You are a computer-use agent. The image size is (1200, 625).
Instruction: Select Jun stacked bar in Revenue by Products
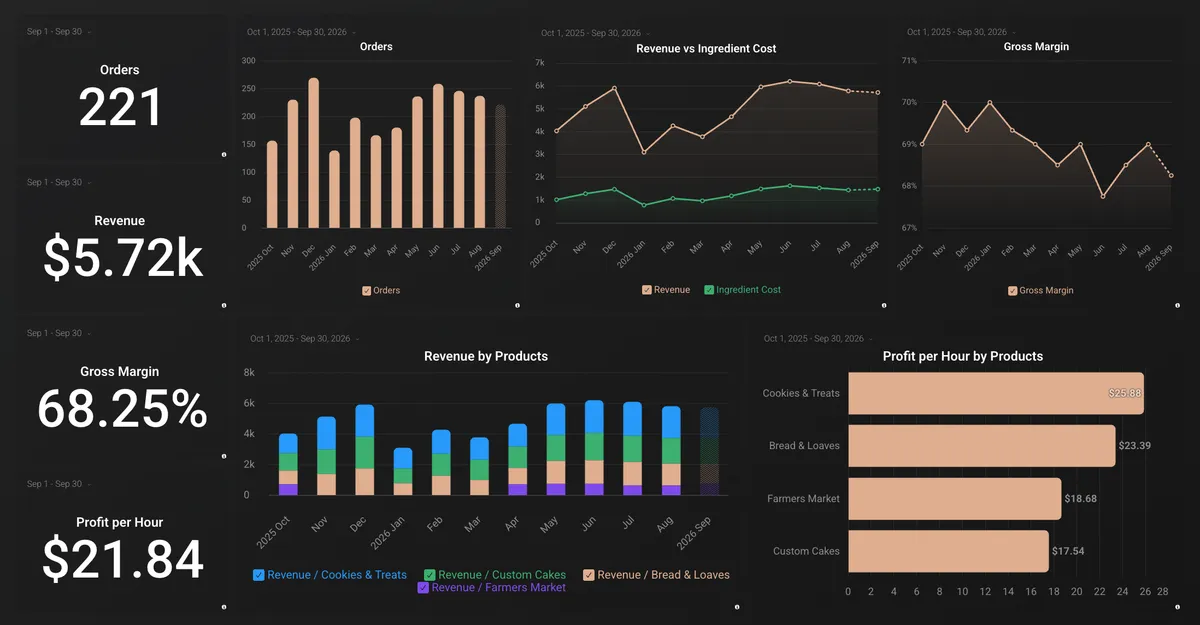tap(594, 448)
